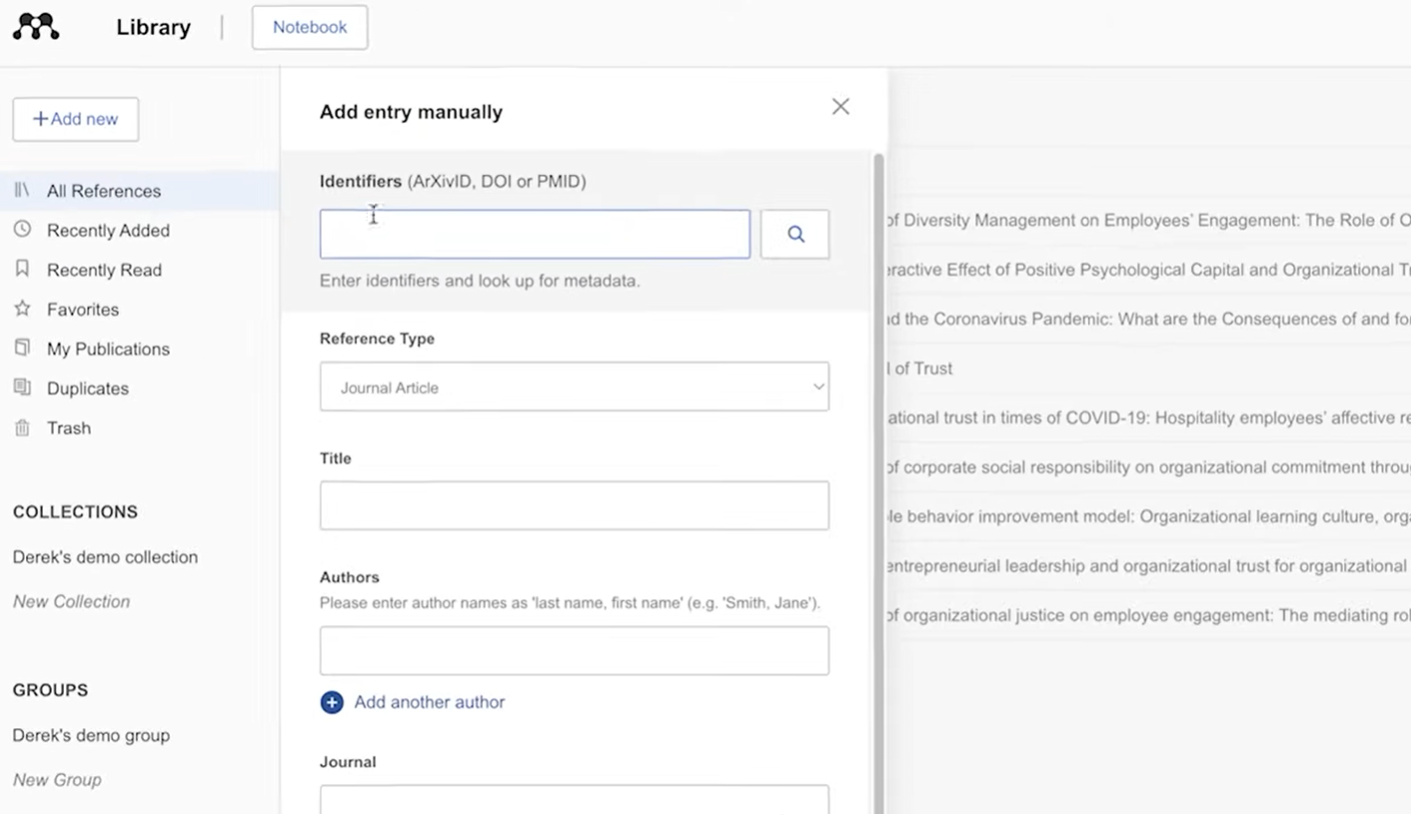Open the Notebook tab
Image resolution: width=1411 pixels, height=817 pixels.
310,27
